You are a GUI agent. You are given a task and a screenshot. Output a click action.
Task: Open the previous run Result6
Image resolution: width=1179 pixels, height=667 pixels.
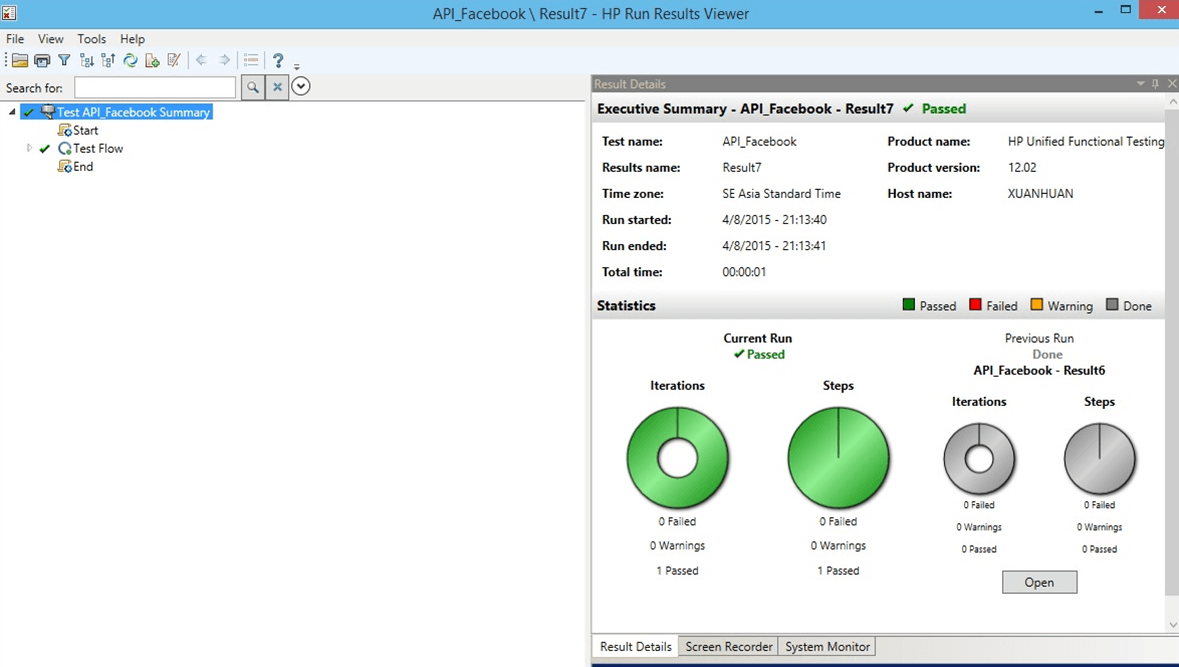click(x=1039, y=582)
